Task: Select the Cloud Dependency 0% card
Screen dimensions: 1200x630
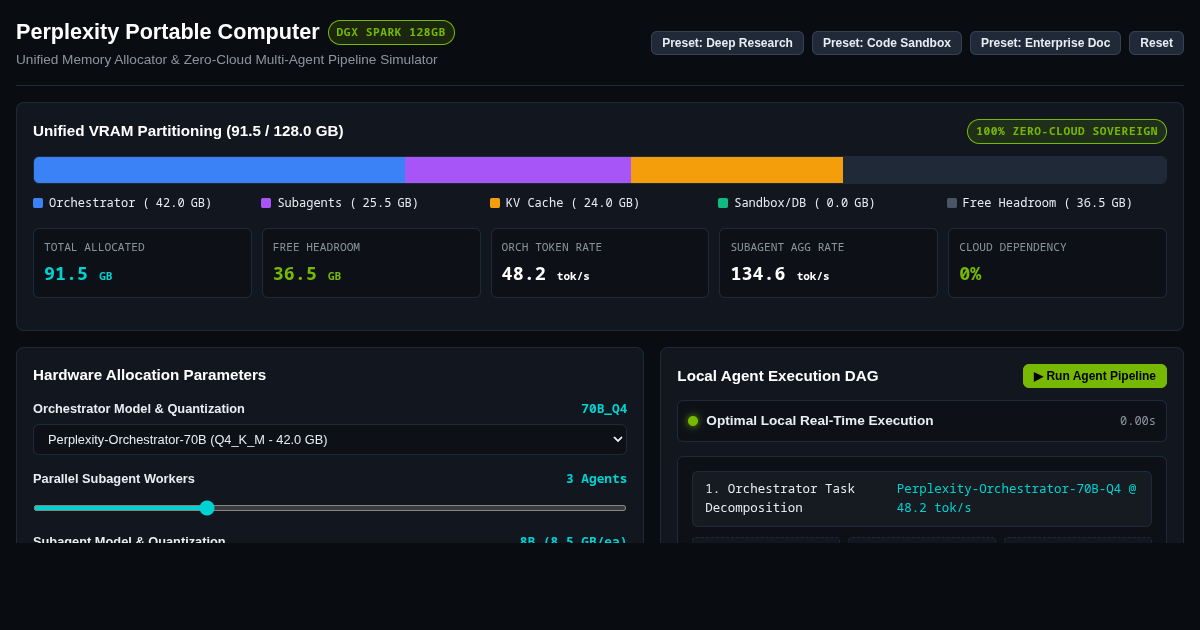Action: 1057,263
